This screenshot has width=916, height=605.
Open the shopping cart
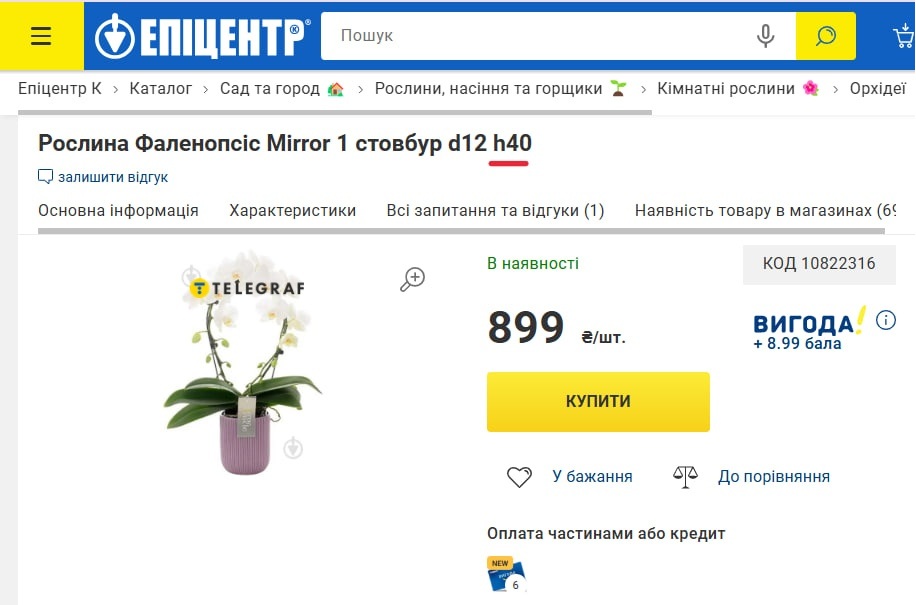(904, 36)
